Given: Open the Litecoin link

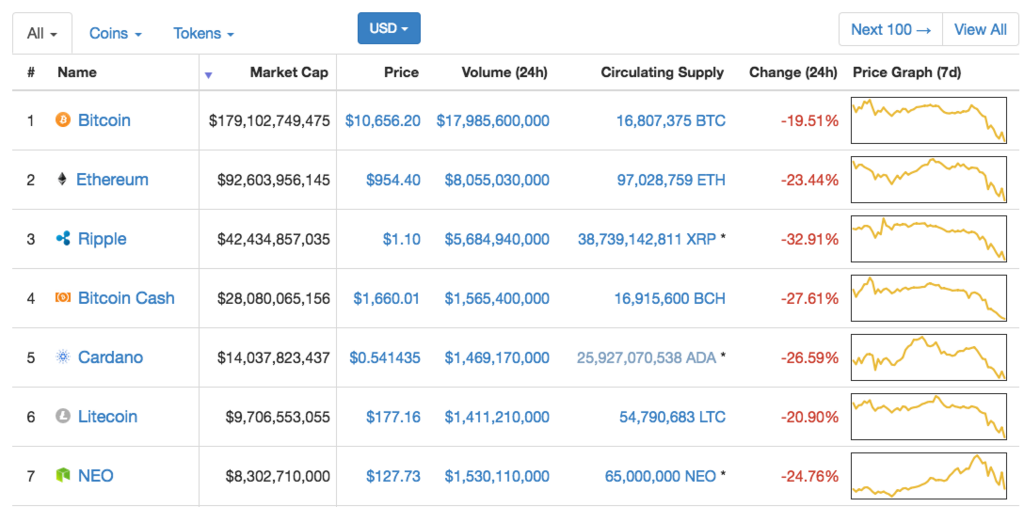Looking at the screenshot, I should (108, 417).
